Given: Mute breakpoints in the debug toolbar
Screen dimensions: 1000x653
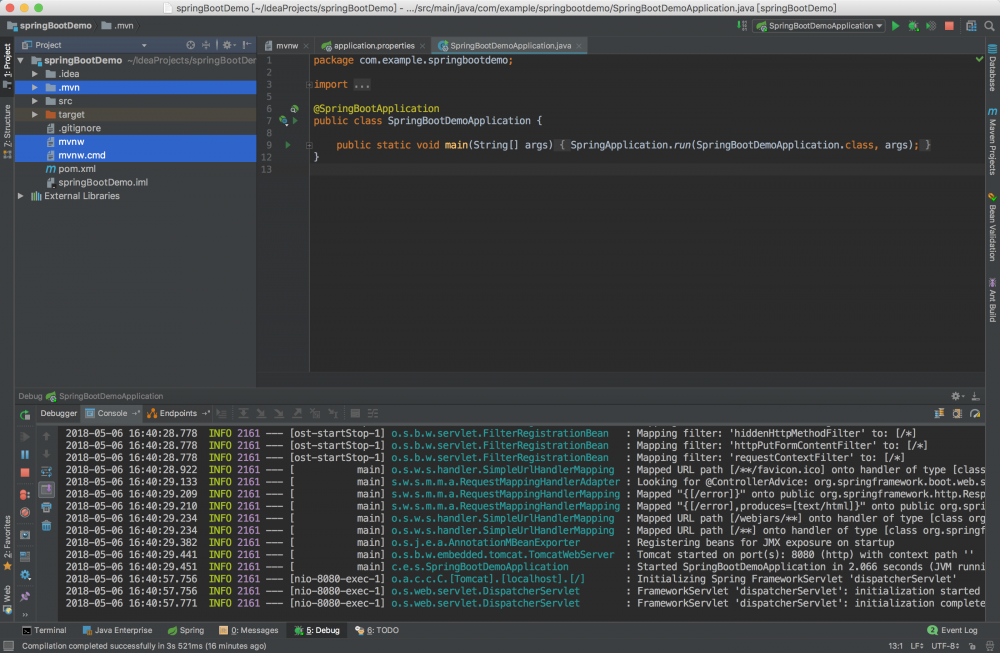Looking at the screenshot, I should [x=23, y=512].
